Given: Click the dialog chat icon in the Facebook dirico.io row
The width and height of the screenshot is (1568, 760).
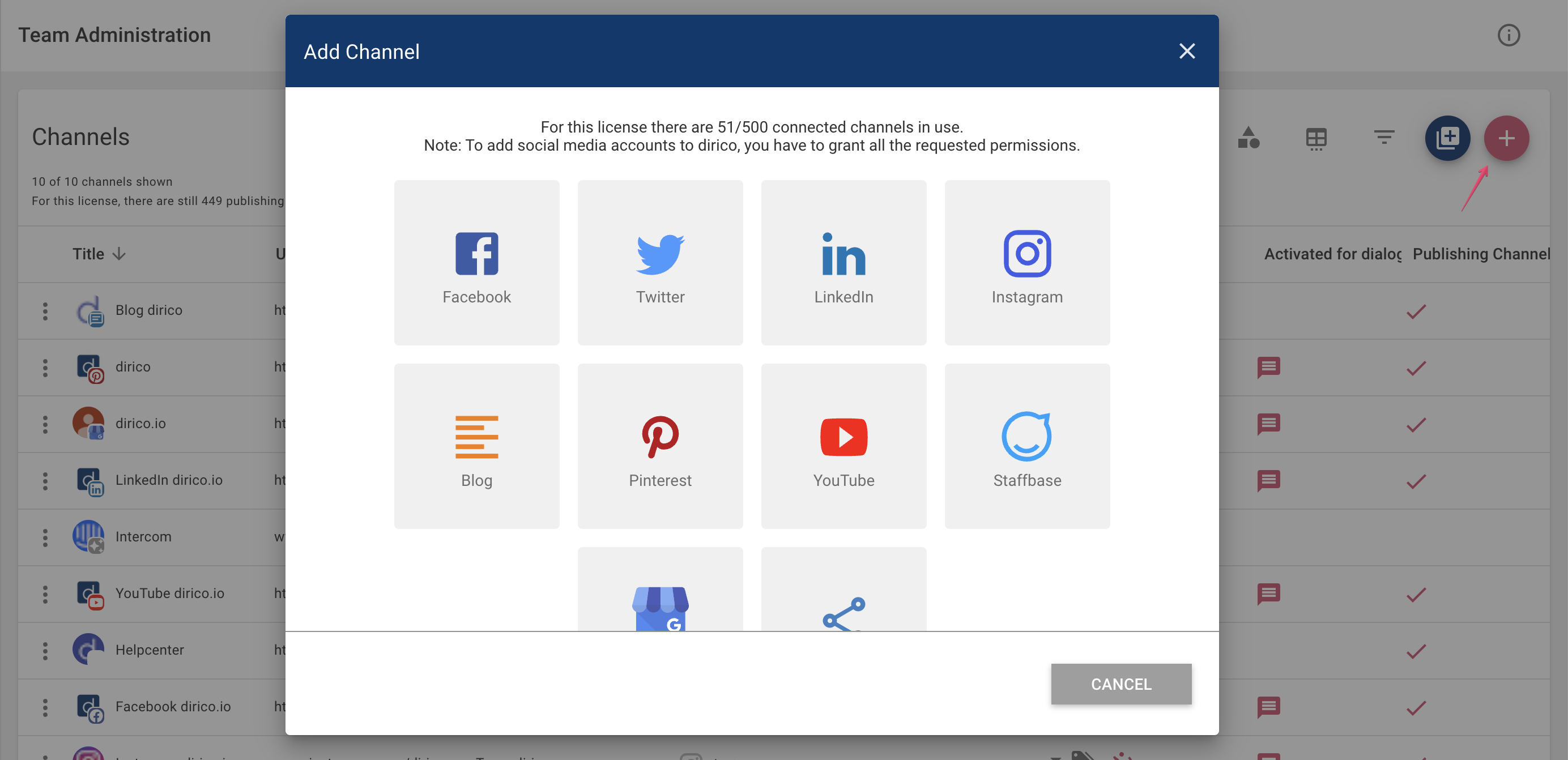Looking at the screenshot, I should point(1268,707).
